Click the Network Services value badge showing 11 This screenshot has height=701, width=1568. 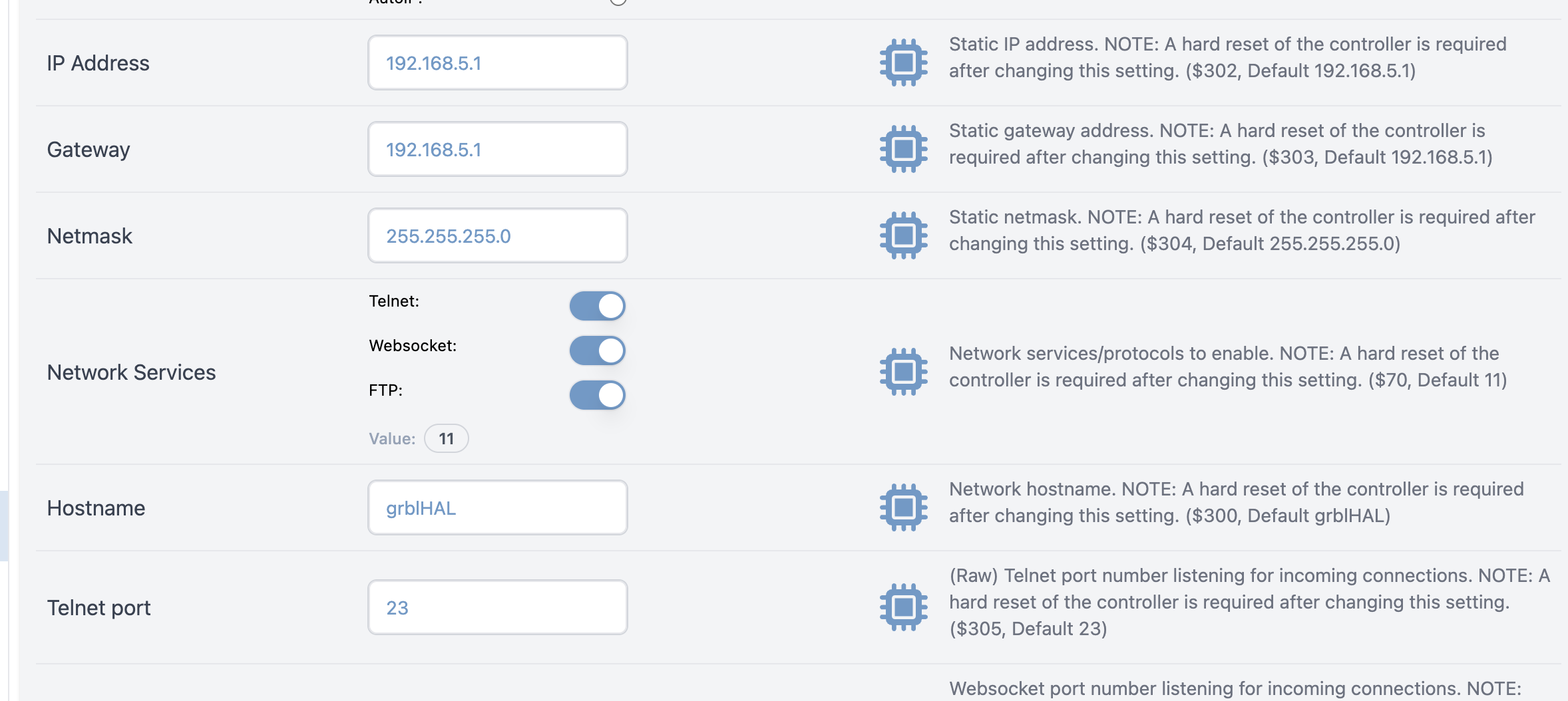446,439
